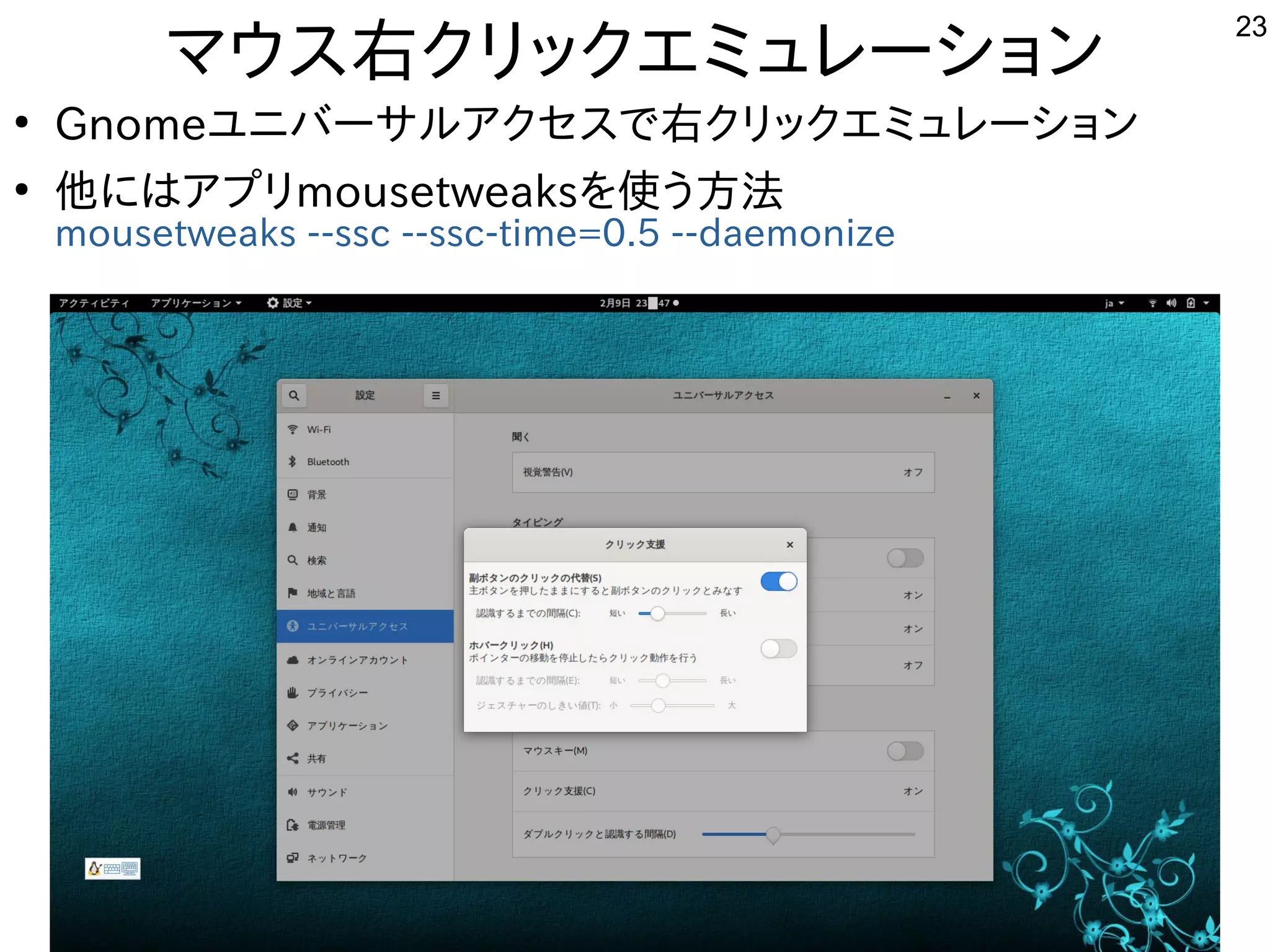The height and width of the screenshot is (952, 1270).
Task: Close the クリック支援 dialog
Action: tap(789, 545)
